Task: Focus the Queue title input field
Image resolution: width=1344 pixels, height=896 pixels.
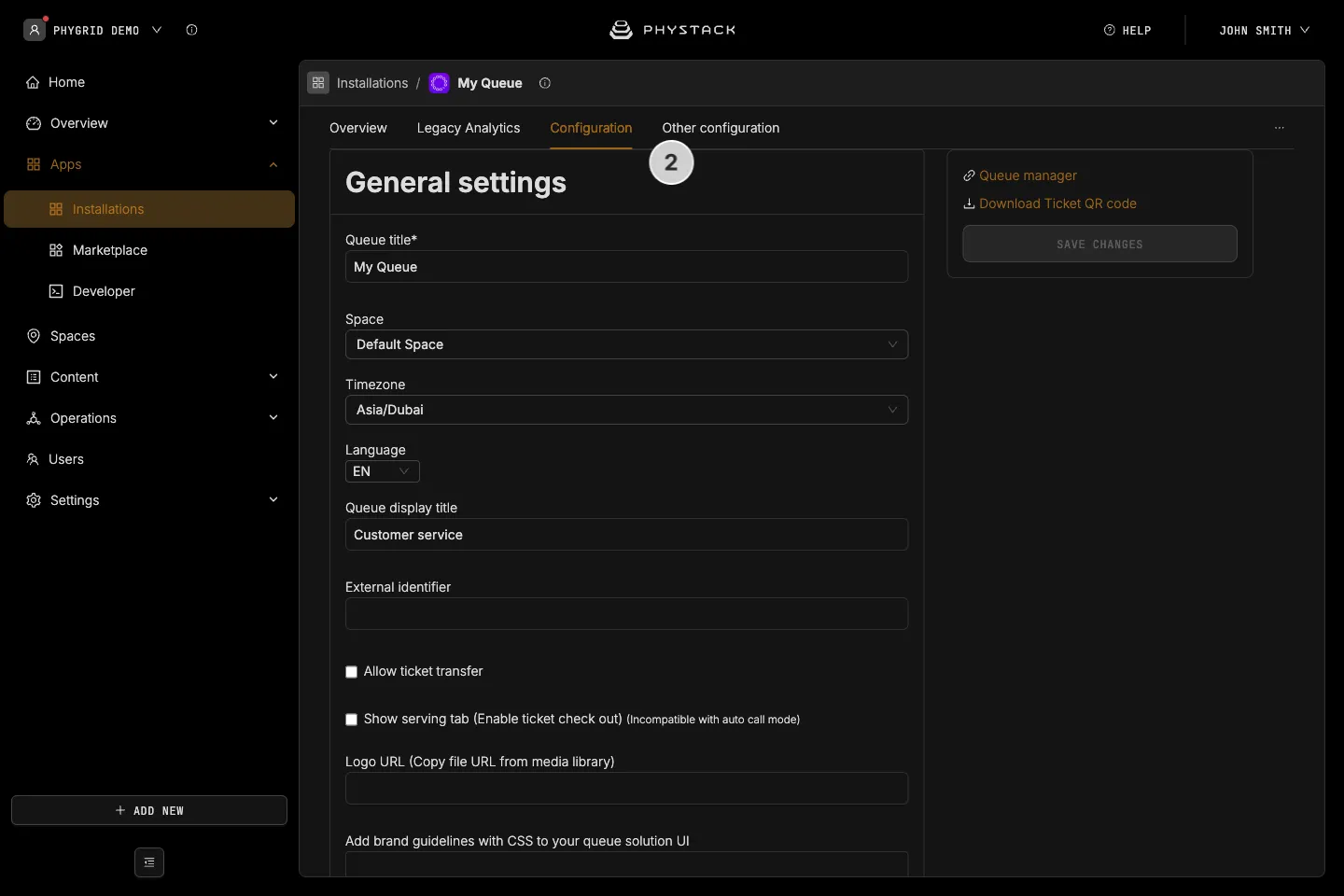Action: click(x=626, y=267)
